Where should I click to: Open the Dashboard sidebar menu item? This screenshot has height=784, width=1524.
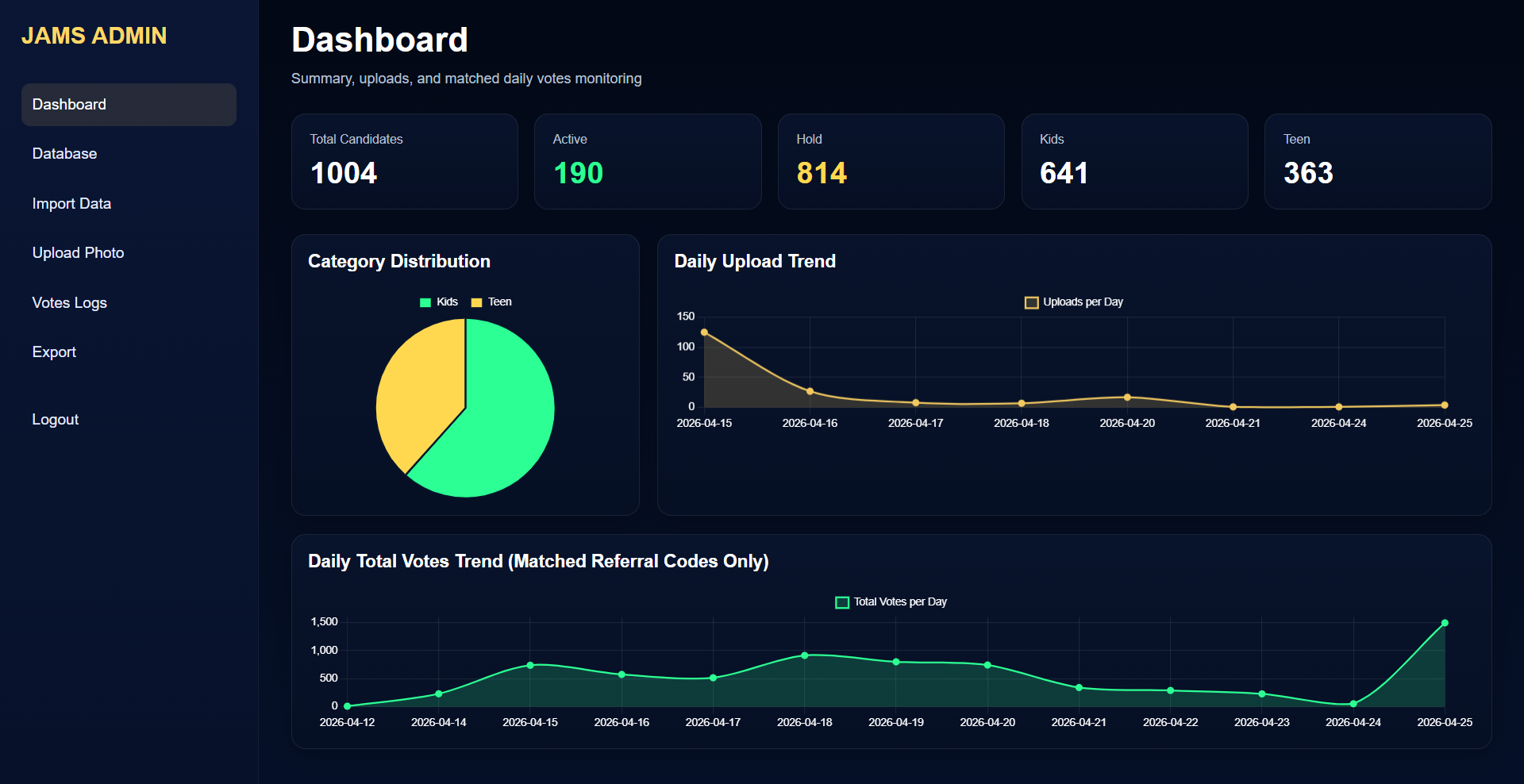point(128,105)
